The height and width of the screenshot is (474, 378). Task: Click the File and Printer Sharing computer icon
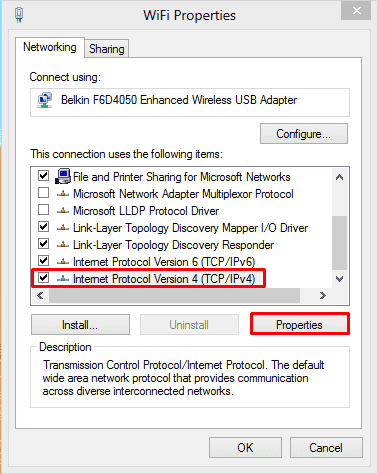(63, 176)
